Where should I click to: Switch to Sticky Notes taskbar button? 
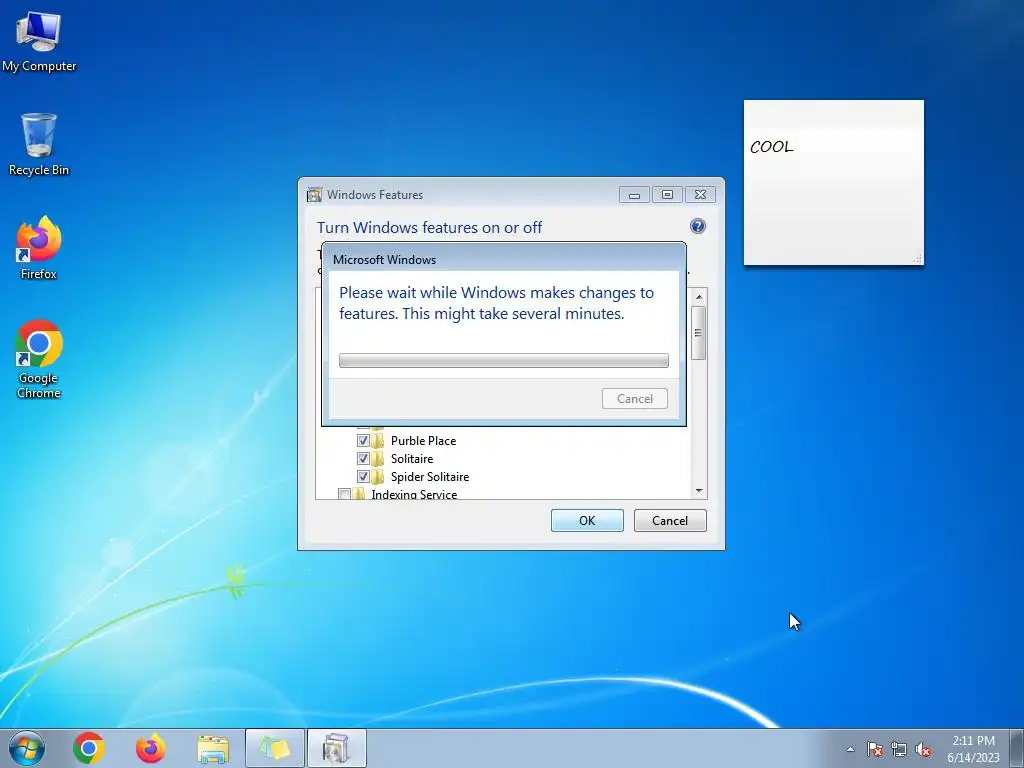point(275,748)
